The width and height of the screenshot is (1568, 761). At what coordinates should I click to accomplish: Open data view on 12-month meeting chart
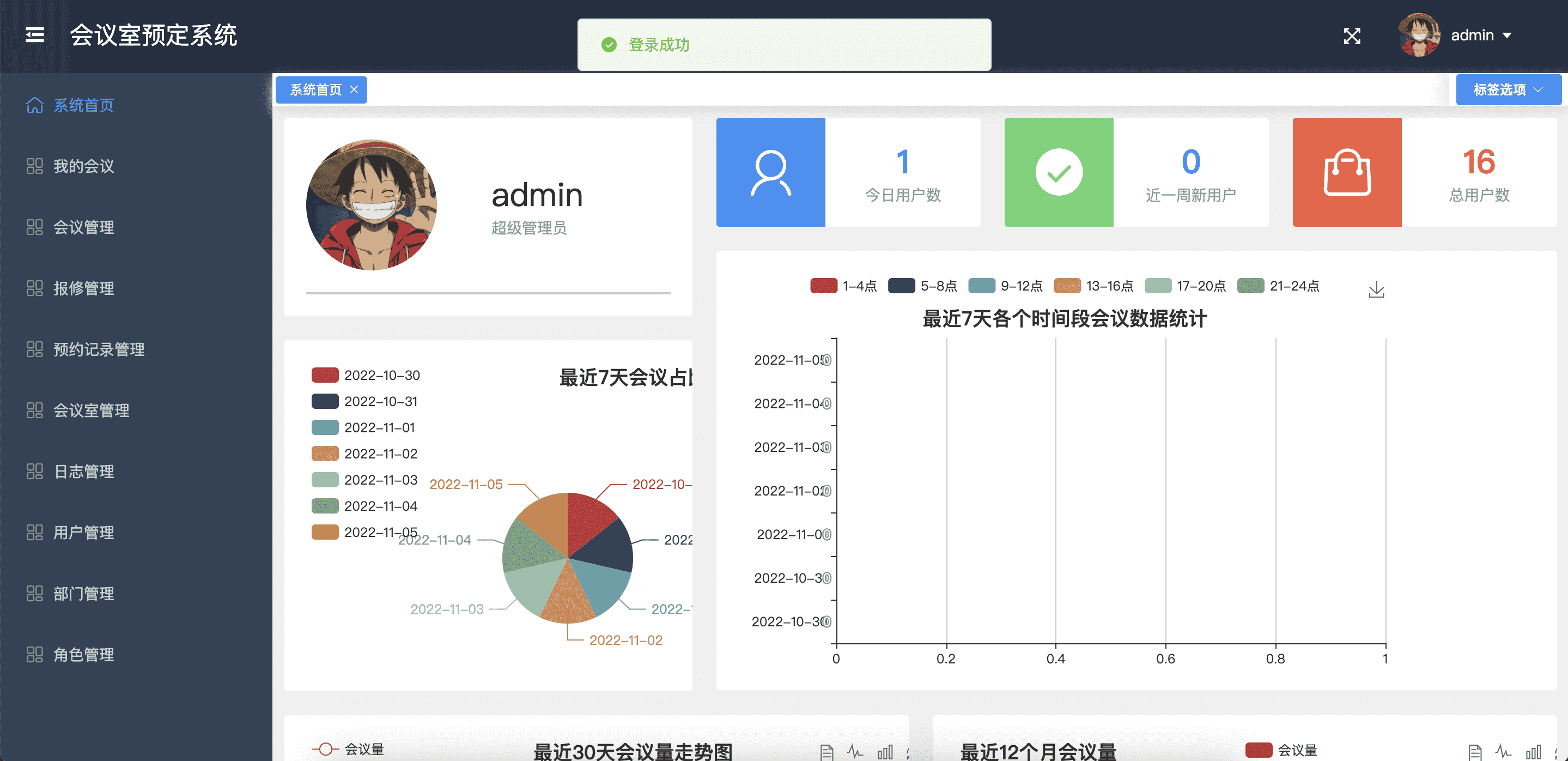pos(1475,752)
